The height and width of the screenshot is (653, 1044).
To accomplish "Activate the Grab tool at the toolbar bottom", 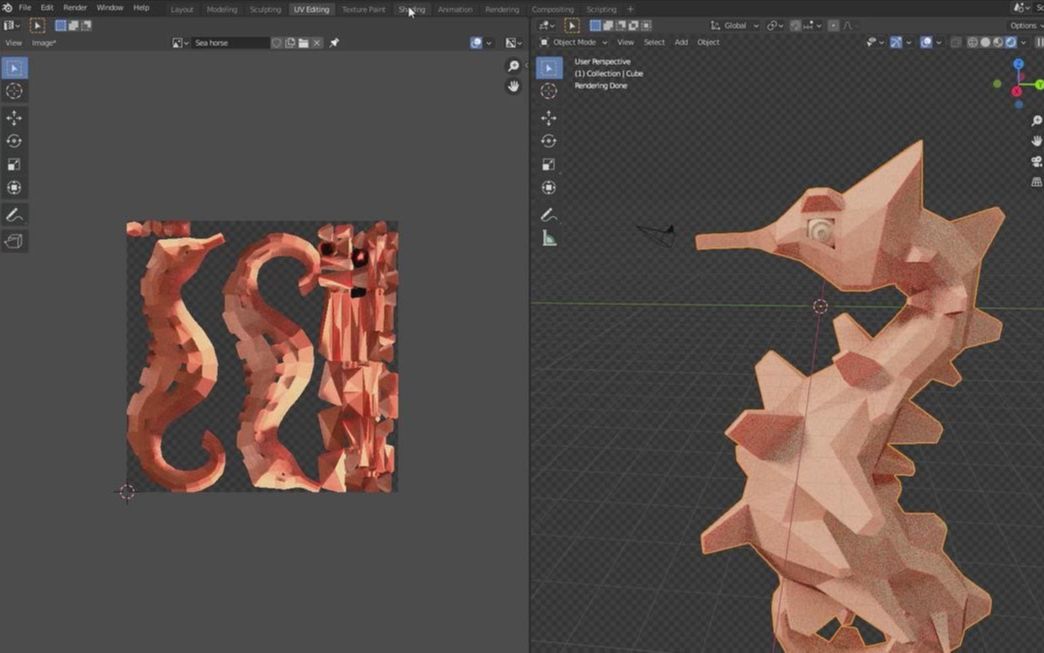I will (x=14, y=240).
